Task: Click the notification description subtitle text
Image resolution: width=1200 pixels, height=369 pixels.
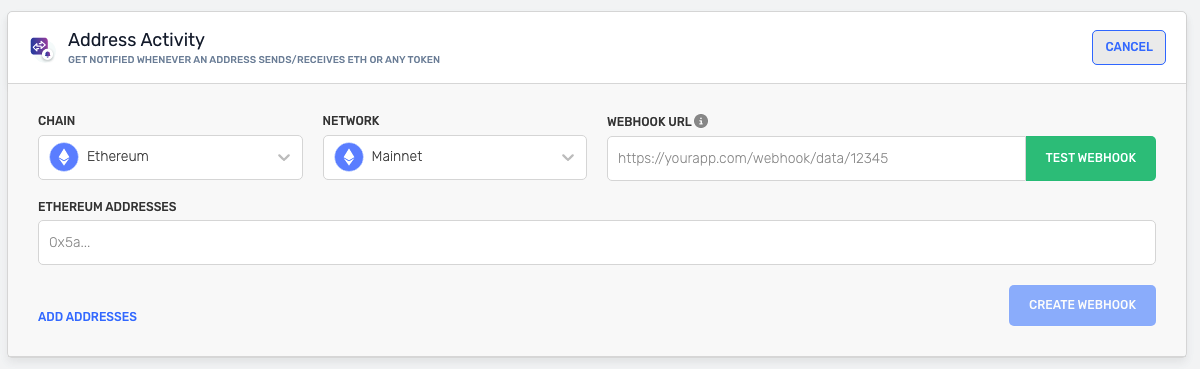Action: click(x=254, y=60)
